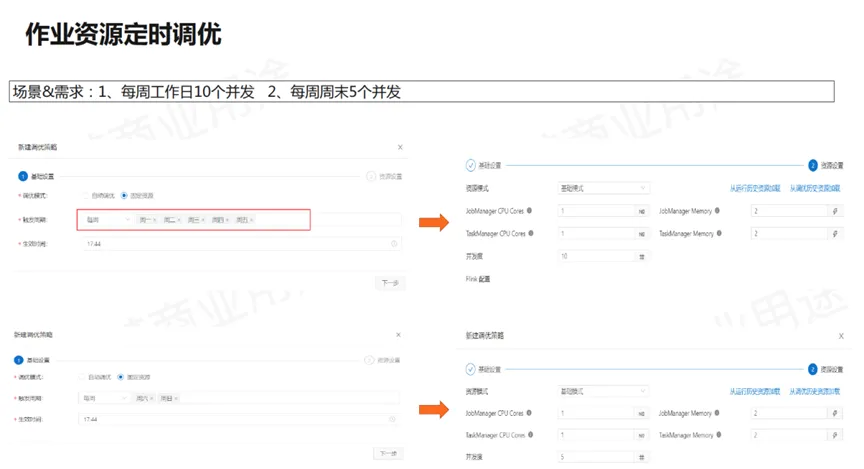Click 生效时间 17:44 field in weekday dialog

pos(241,244)
